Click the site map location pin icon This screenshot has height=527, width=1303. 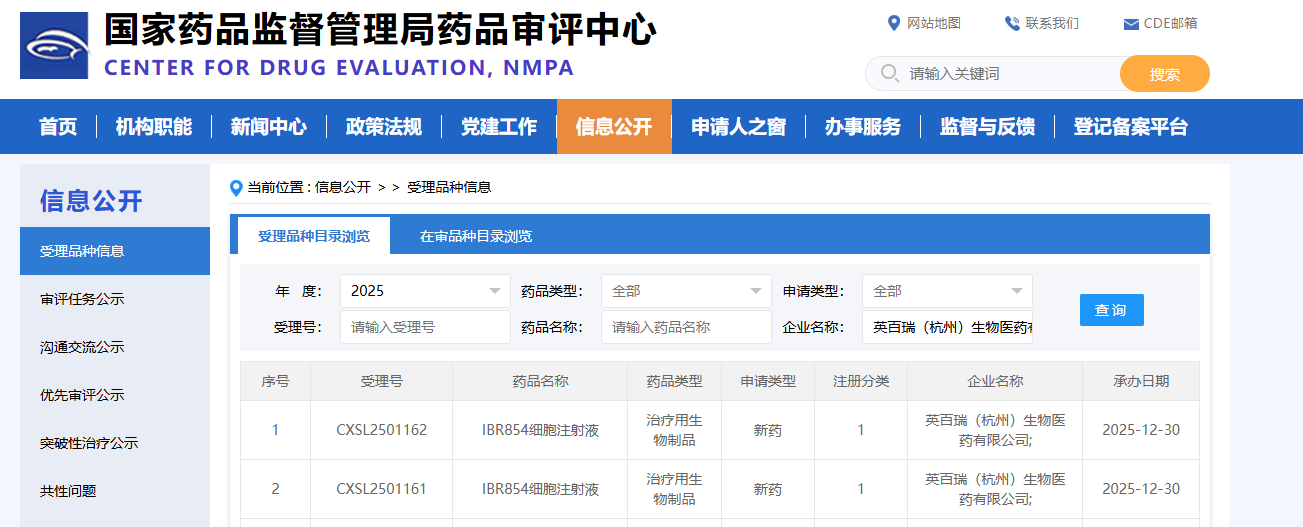point(894,23)
